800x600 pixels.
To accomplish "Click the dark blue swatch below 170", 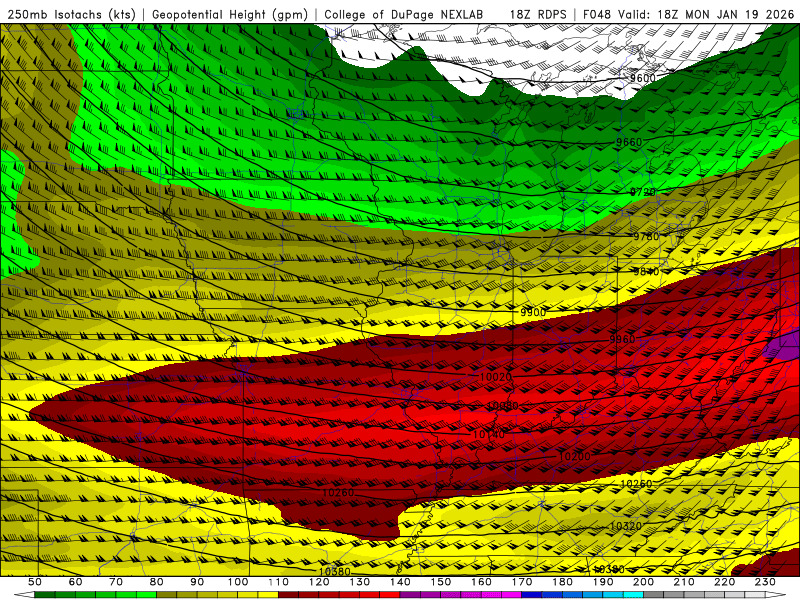I will pyautogui.click(x=532, y=595).
